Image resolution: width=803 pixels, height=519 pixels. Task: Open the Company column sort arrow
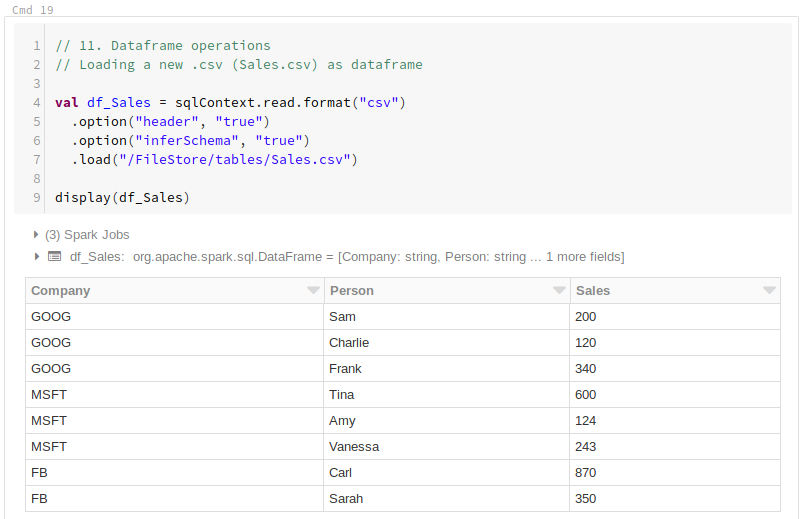click(312, 291)
